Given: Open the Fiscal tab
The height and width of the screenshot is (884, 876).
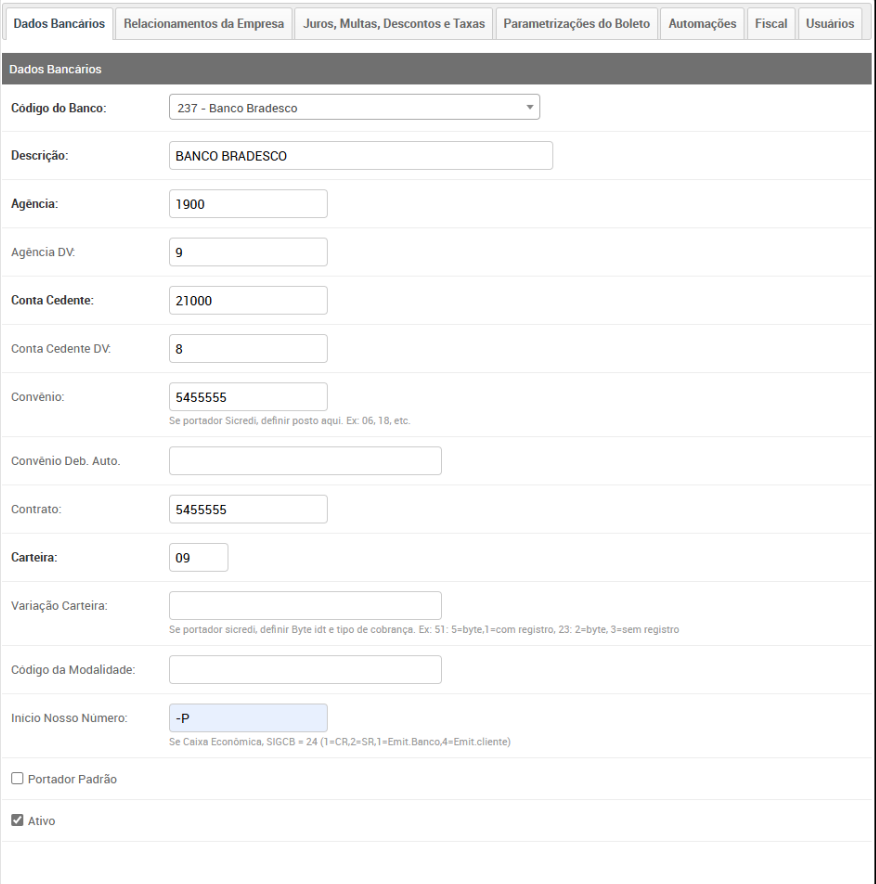Looking at the screenshot, I should point(771,23).
